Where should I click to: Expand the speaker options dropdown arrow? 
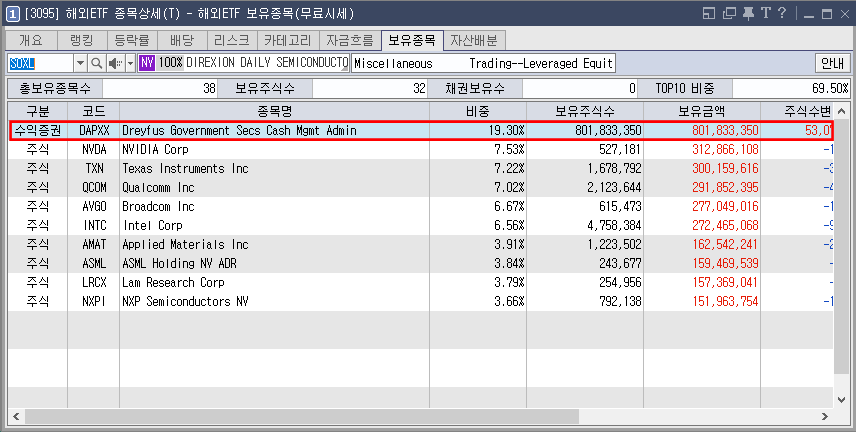click(x=130, y=63)
